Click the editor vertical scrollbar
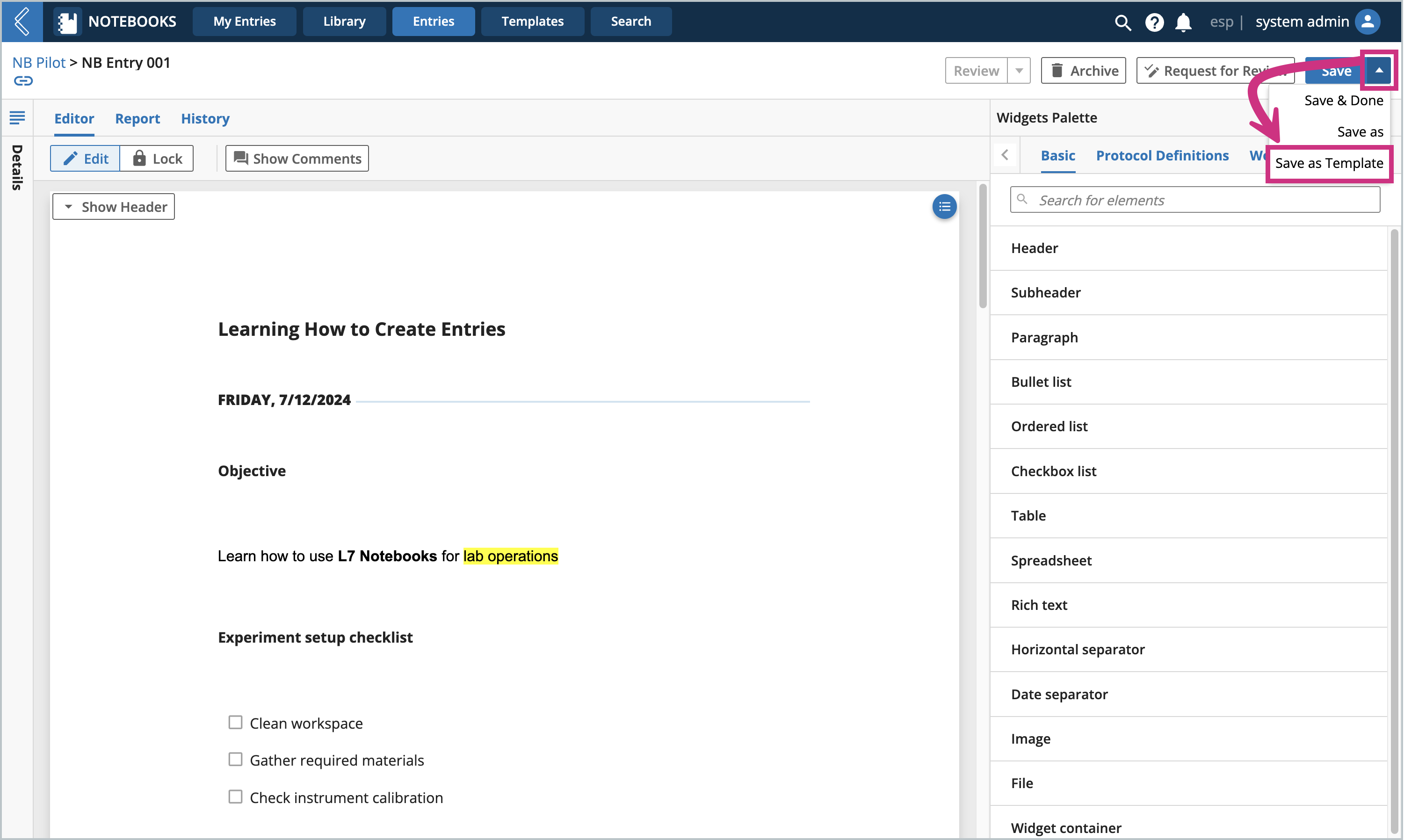The height and width of the screenshot is (840, 1404). [x=983, y=246]
